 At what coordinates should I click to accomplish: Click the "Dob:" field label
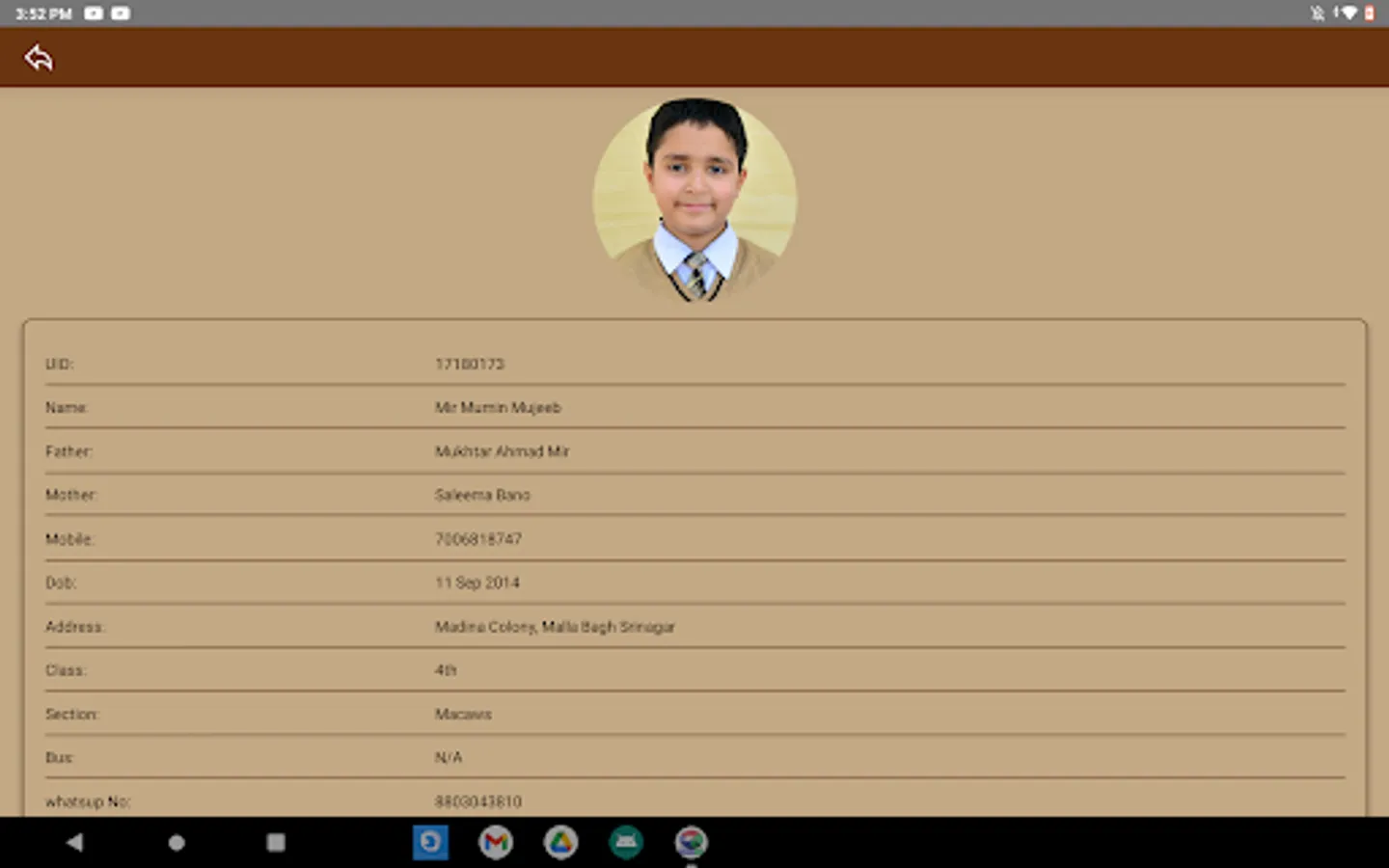tap(61, 583)
